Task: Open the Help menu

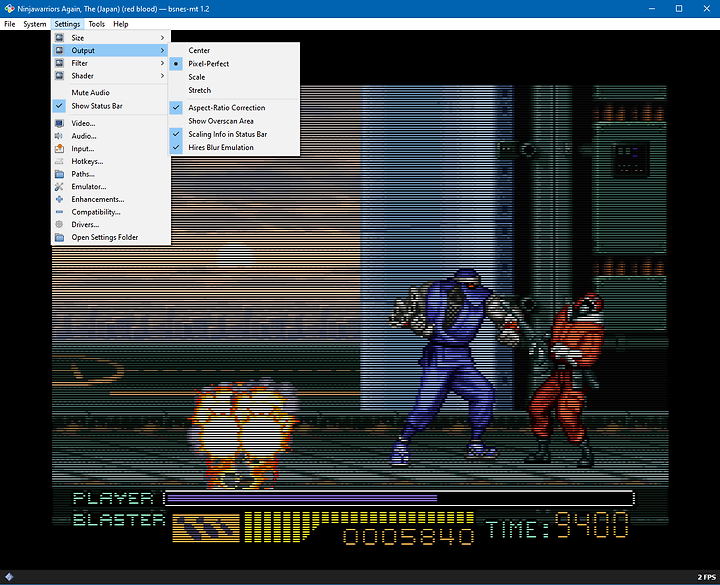Action: point(121,24)
